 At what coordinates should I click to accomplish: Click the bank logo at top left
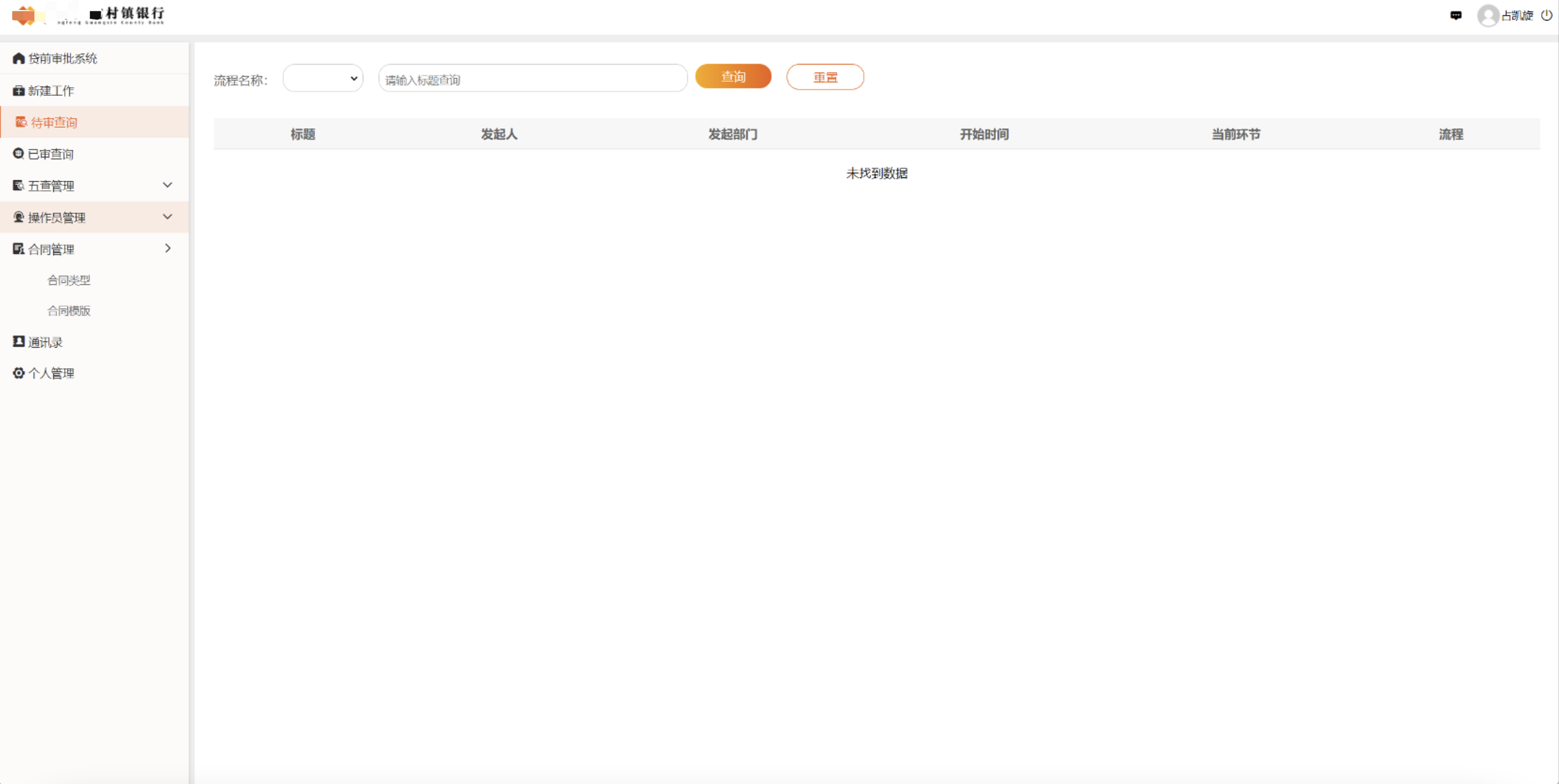tap(88, 15)
